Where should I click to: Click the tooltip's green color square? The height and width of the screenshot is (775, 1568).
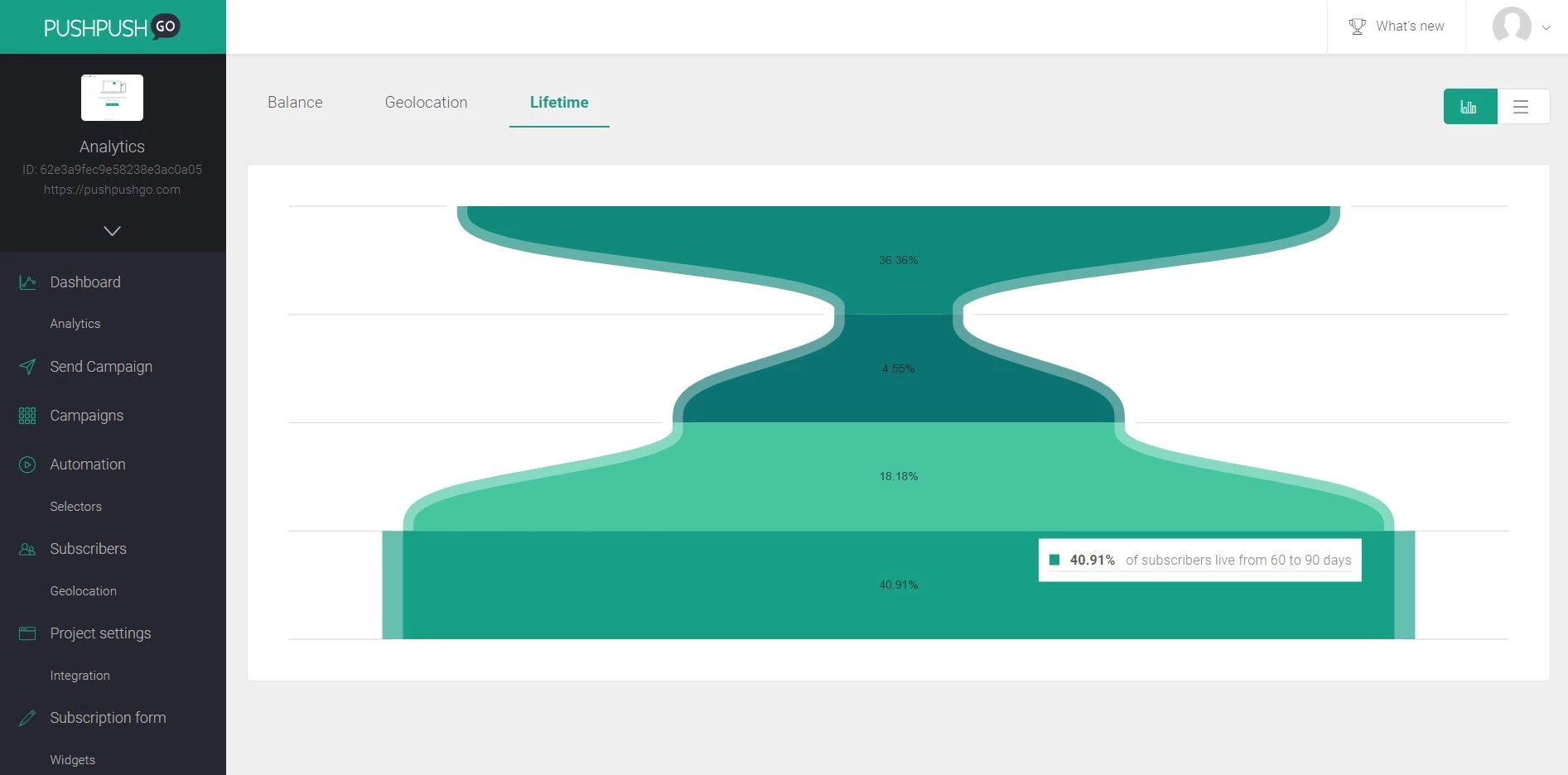pos(1054,560)
